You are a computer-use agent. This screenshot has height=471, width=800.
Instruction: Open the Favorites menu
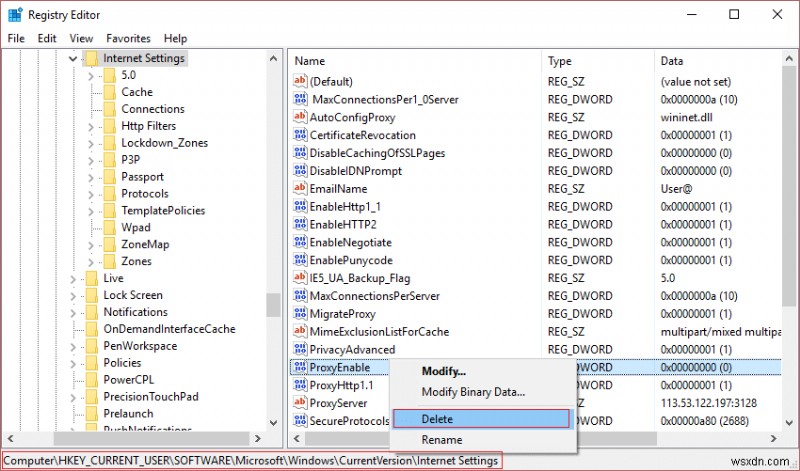[129, 38]
